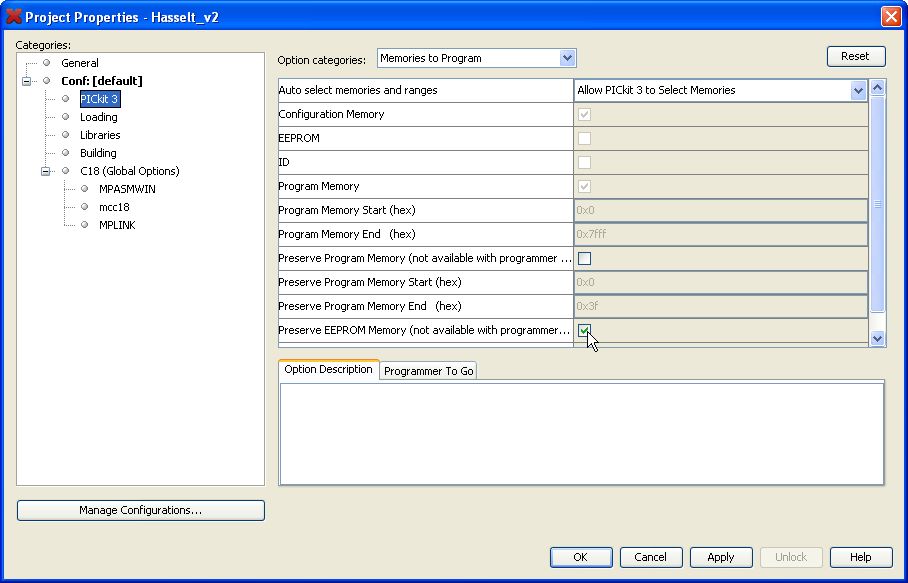Open the Loading category
Image resolution: width=908 pixels, height=583 pixels.
tap(98, 117)
